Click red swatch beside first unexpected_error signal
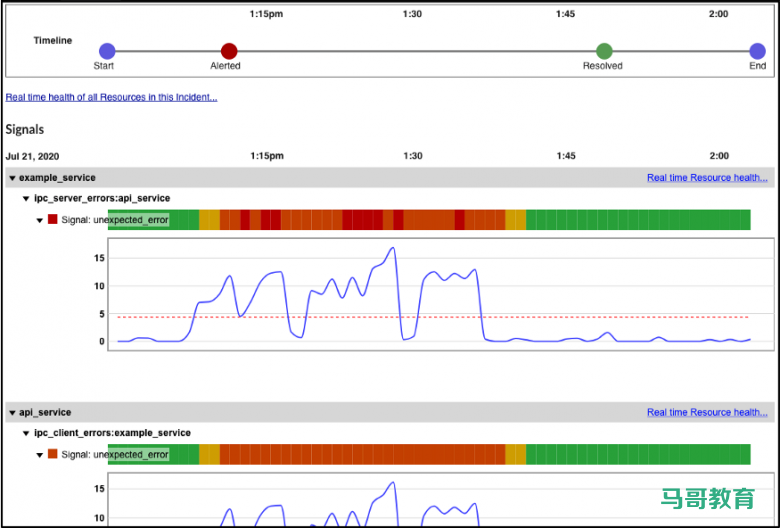Screen dimensions: 780x528 click(53, 219)
